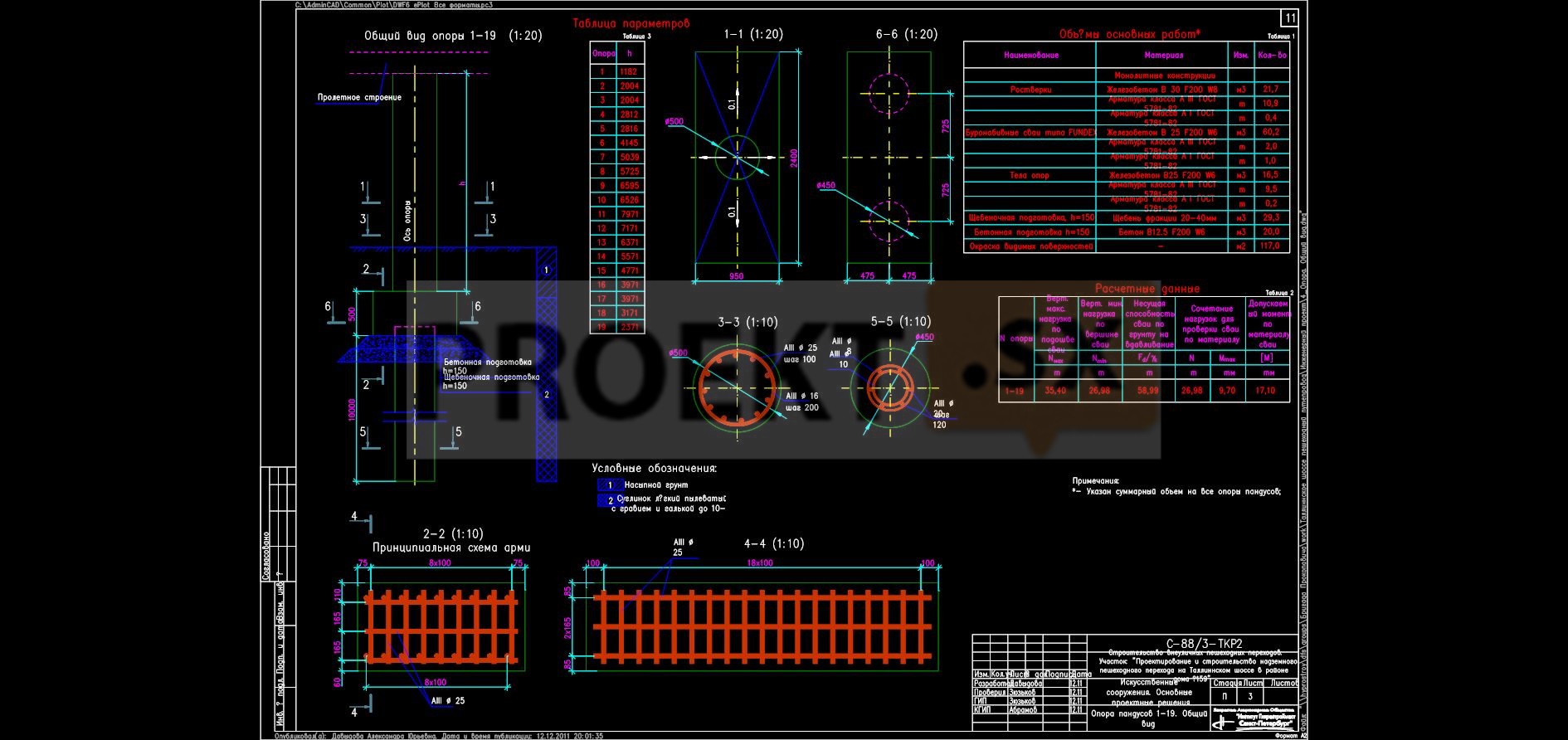Select calculation table value "58,99"
The width and height of the screenshot is (1568, 740).
point(1148,390)
